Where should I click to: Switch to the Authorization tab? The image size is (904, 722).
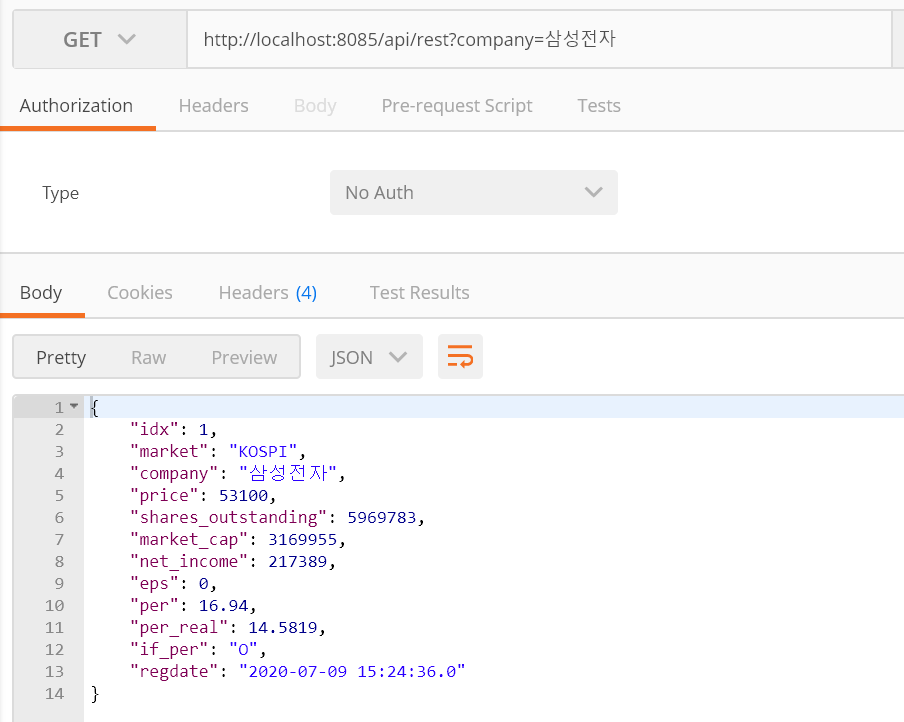coord(76,106)
